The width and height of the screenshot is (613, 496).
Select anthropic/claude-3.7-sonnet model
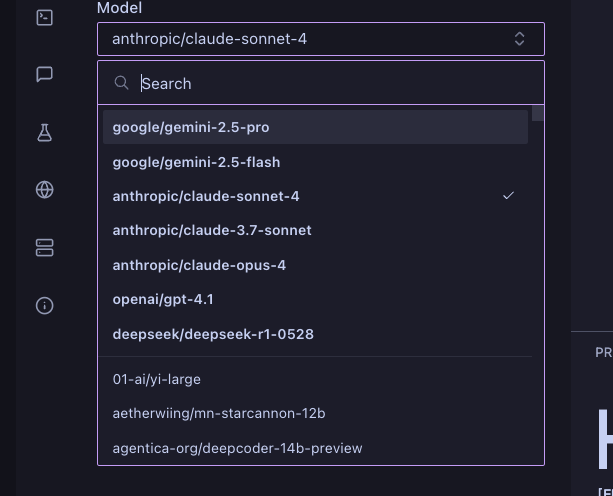coord(212,230)
